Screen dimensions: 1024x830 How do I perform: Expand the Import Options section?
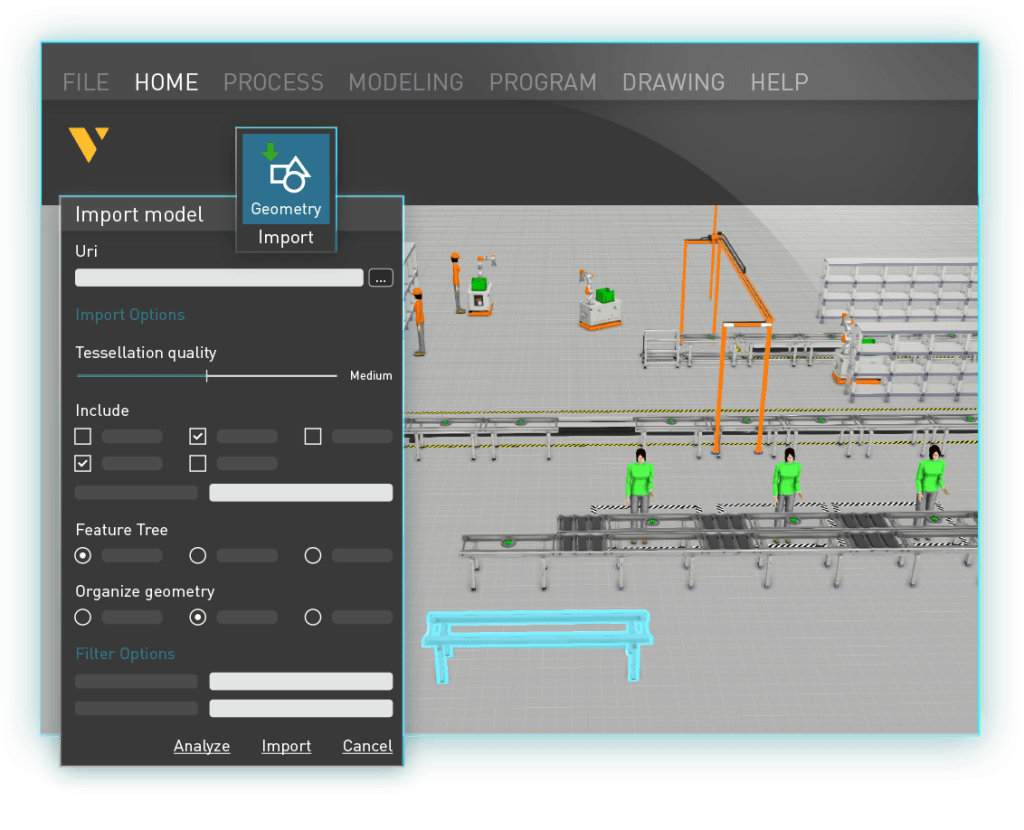tap(130, 315)
